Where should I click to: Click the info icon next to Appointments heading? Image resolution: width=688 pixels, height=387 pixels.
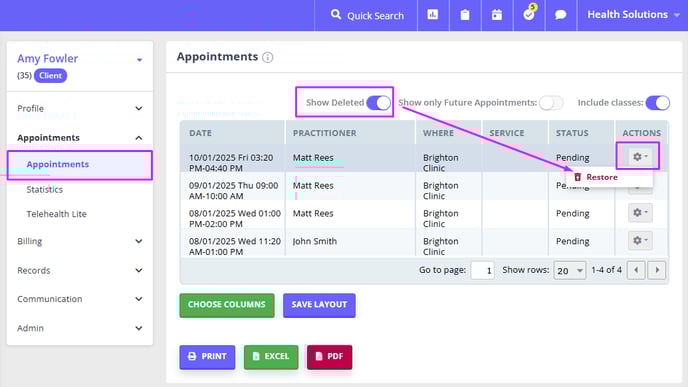[x=268, y=57]
